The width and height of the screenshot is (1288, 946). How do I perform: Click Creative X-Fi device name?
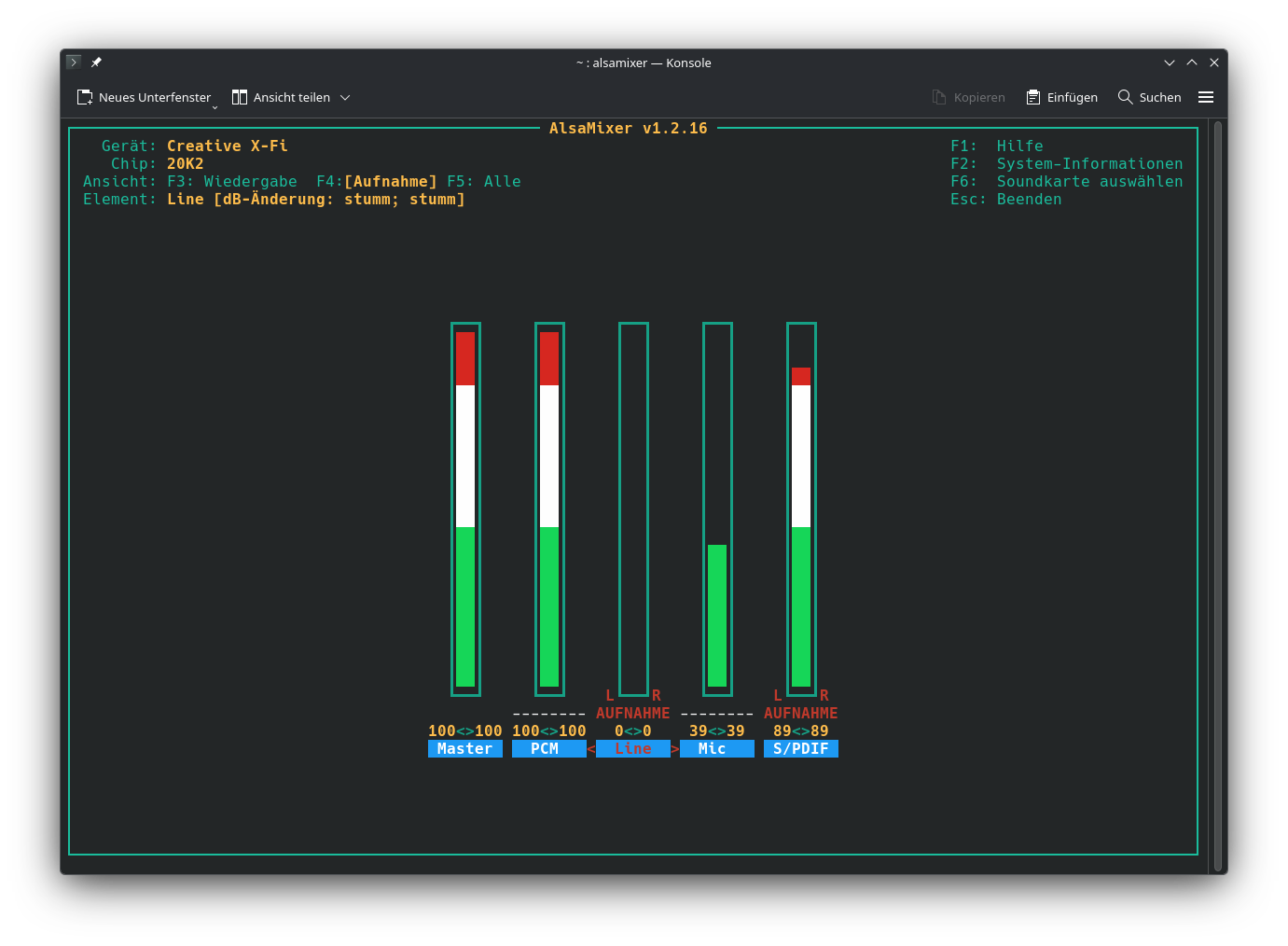[228, 146]
